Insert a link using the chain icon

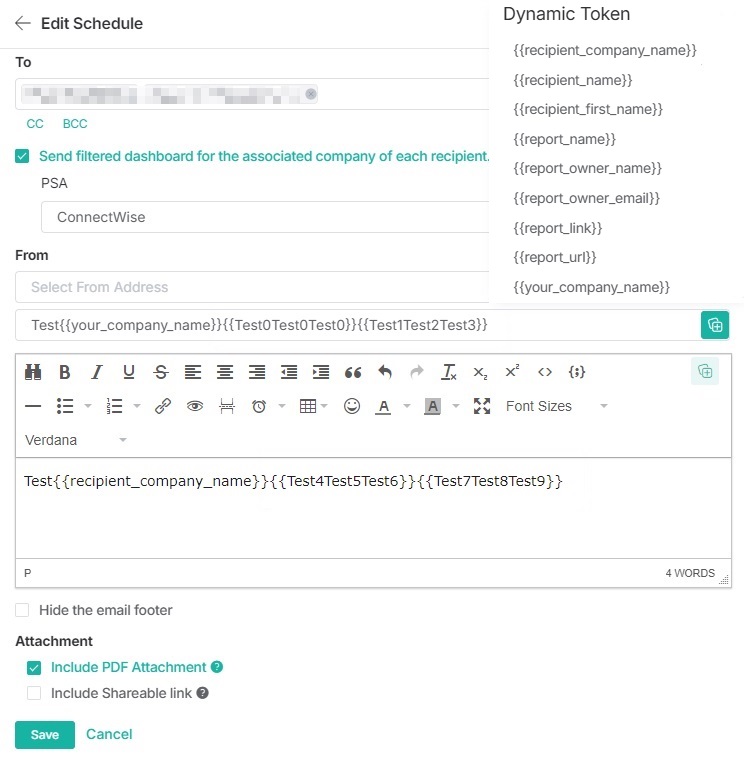[163, 406]
